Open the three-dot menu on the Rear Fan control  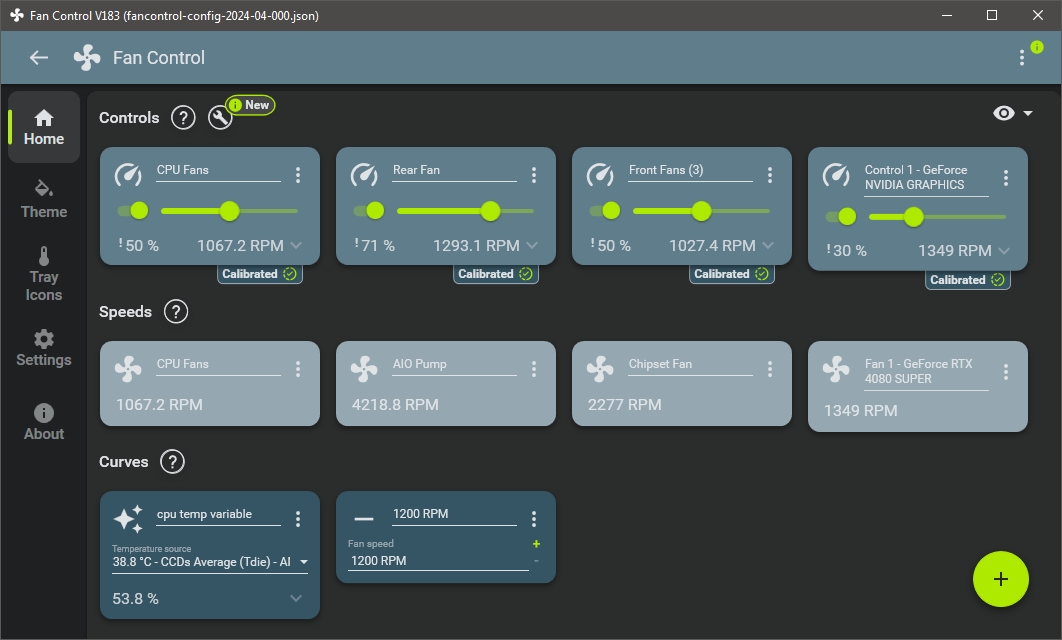[x=534, y=173]
